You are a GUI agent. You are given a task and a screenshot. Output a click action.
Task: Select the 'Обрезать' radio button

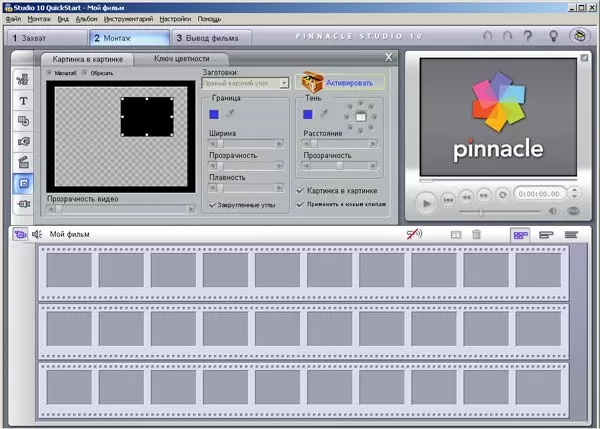85,73
